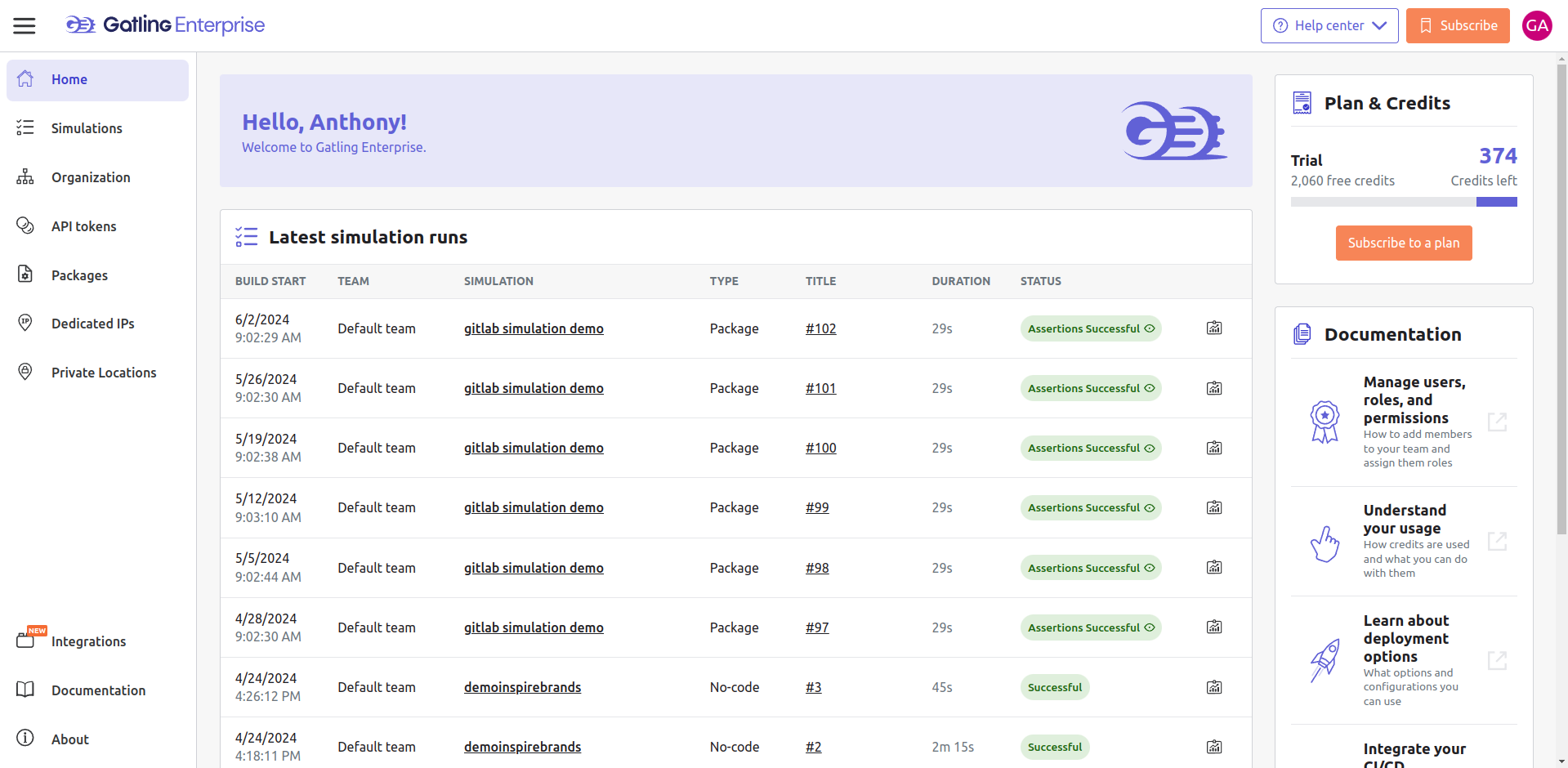Image resolution: width=1568 pixels, height=768 pixels.
Task: Open the GA user avatar menu
Action: pyautogui.click(x=1536, y=25)
